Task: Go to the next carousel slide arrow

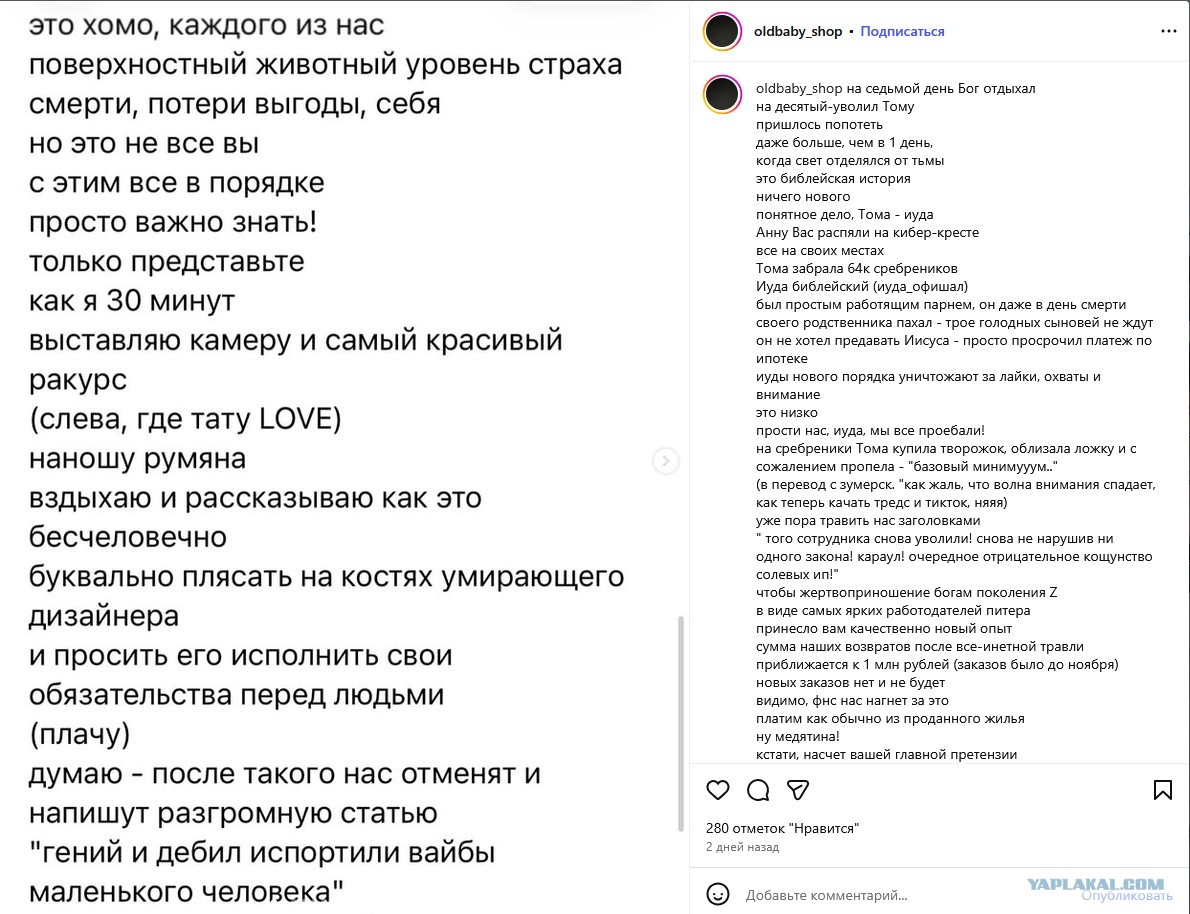Action: [x=666, y=461]
